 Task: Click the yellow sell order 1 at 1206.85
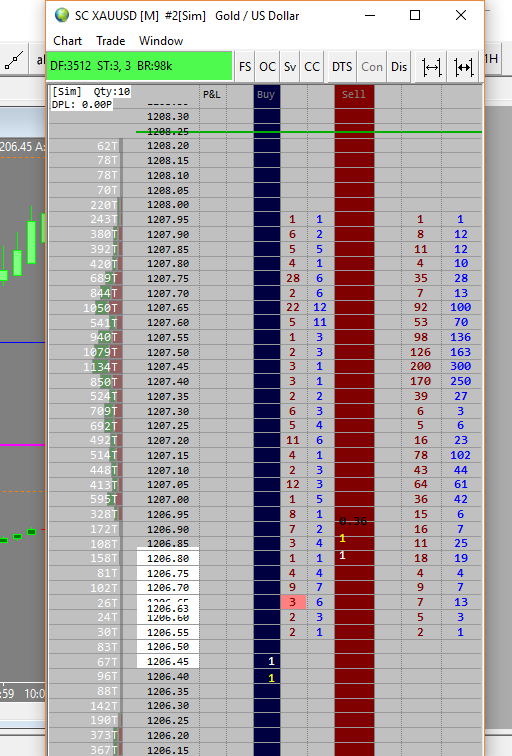pyautogui.click(x=342, y=539)
